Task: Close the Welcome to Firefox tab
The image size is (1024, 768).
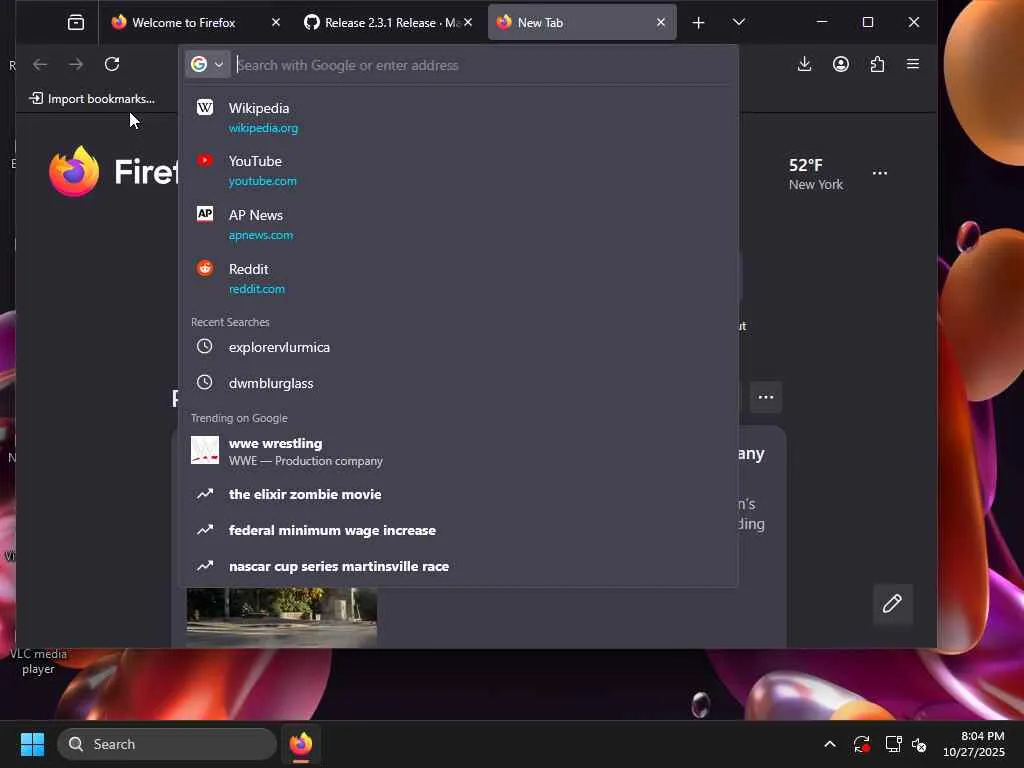Action: (276, 23)
